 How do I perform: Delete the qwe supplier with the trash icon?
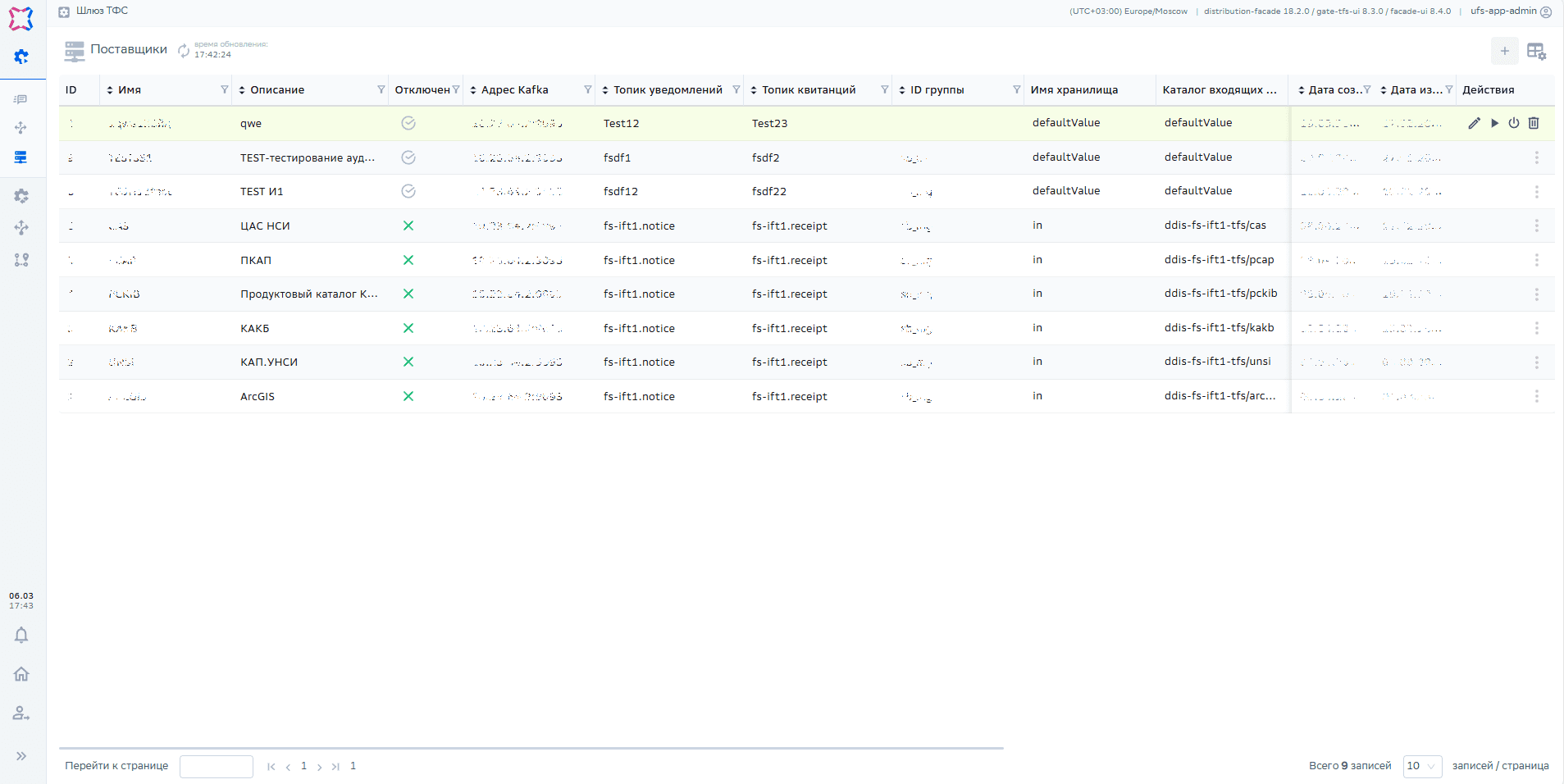[1534, 123]
